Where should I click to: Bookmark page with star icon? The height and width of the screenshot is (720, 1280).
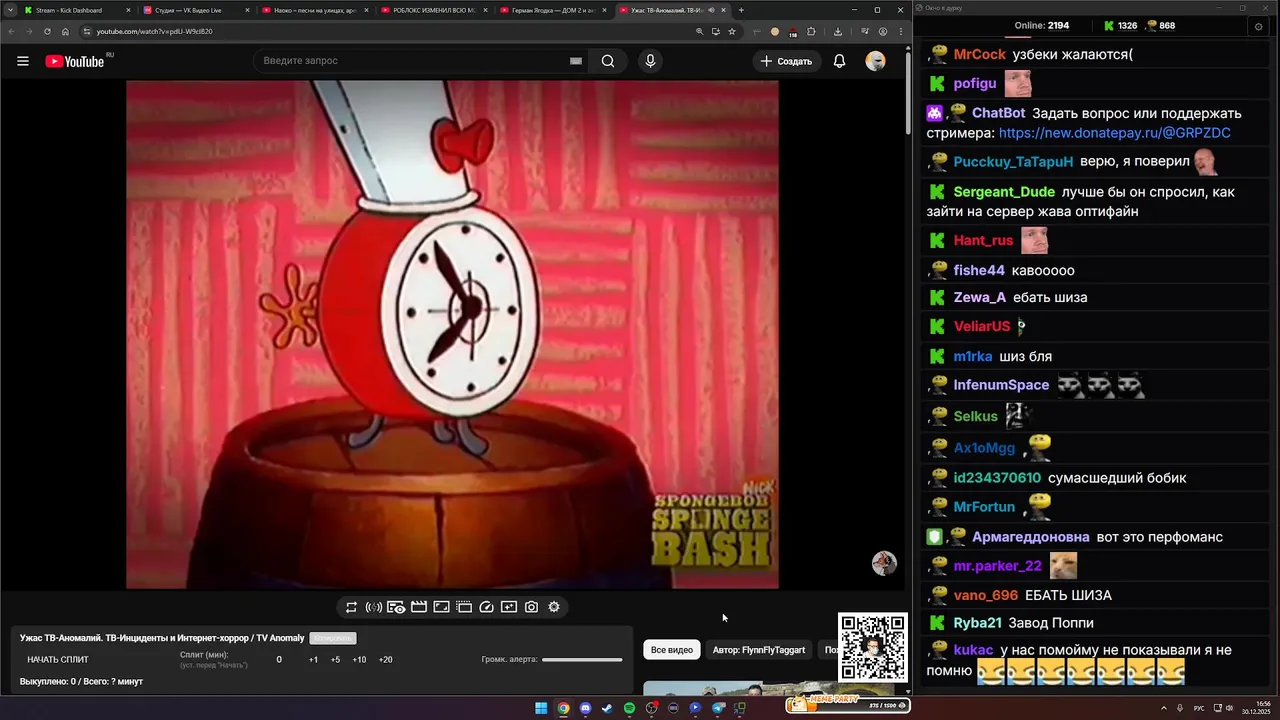point(732,31)
